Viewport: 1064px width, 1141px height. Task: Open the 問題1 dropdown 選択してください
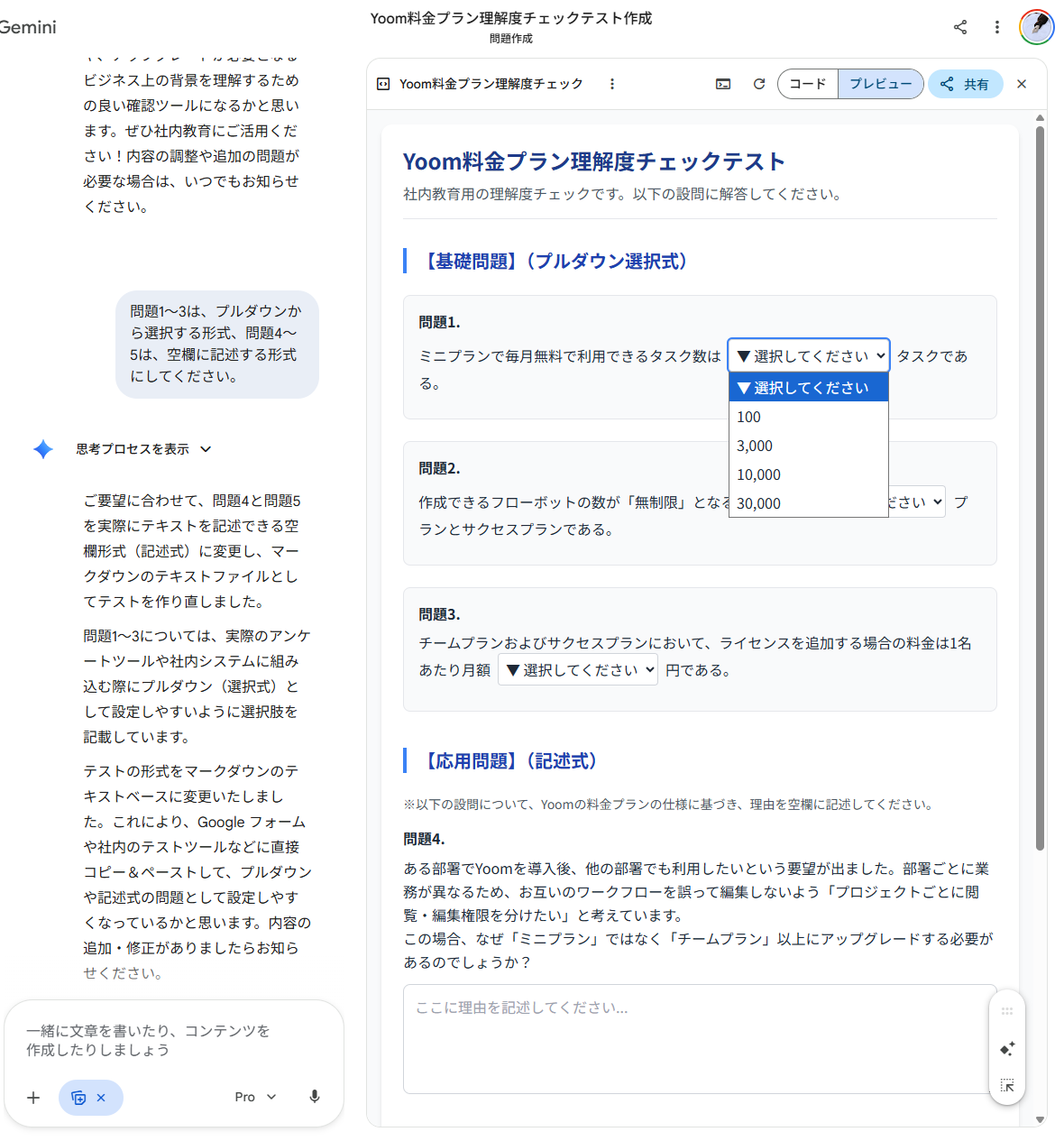point(809,355)
